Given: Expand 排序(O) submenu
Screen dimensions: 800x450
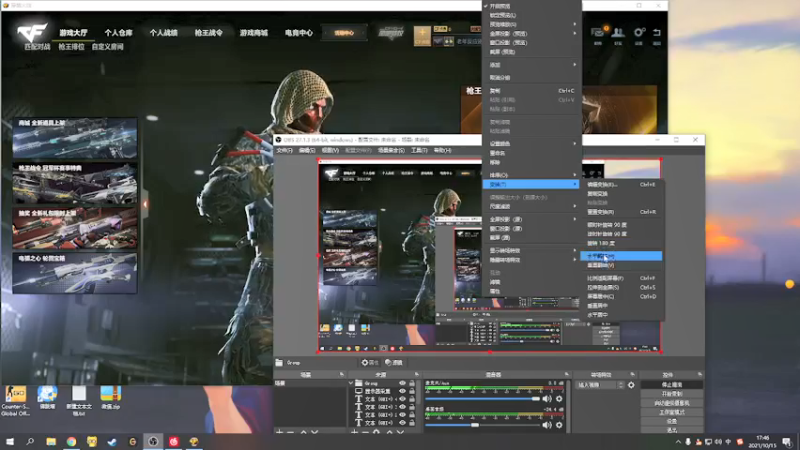Looking at the screenshot, I should [x=531, y=175].
